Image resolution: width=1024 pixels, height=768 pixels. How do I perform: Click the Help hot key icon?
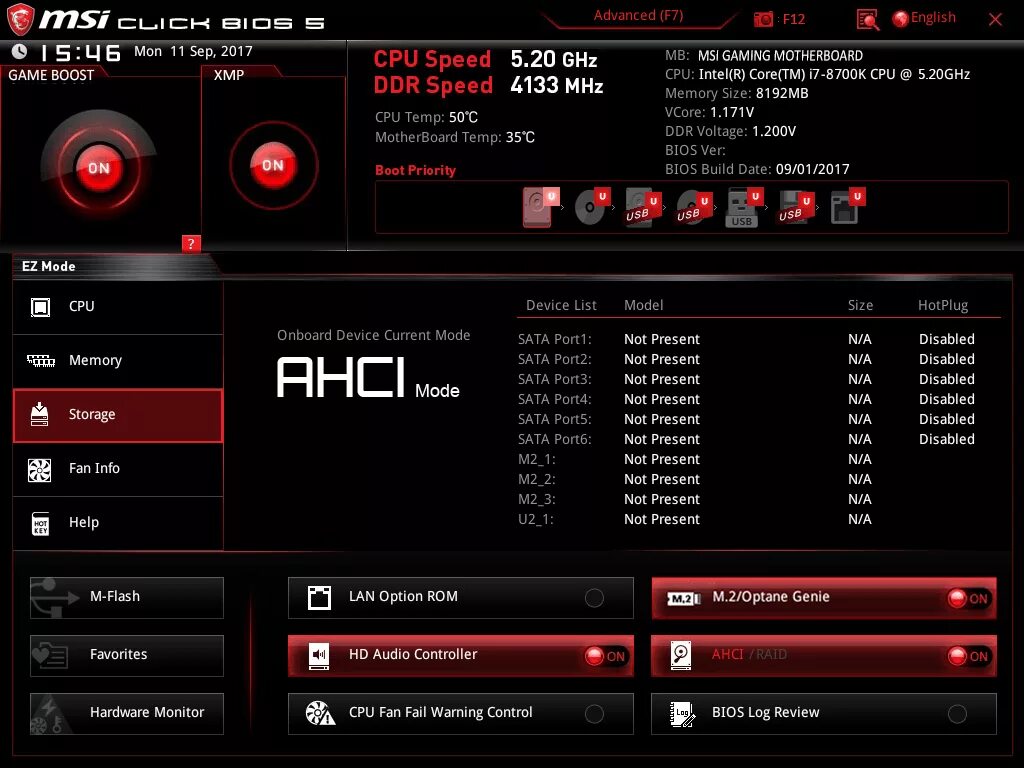[x=40, y=523]
